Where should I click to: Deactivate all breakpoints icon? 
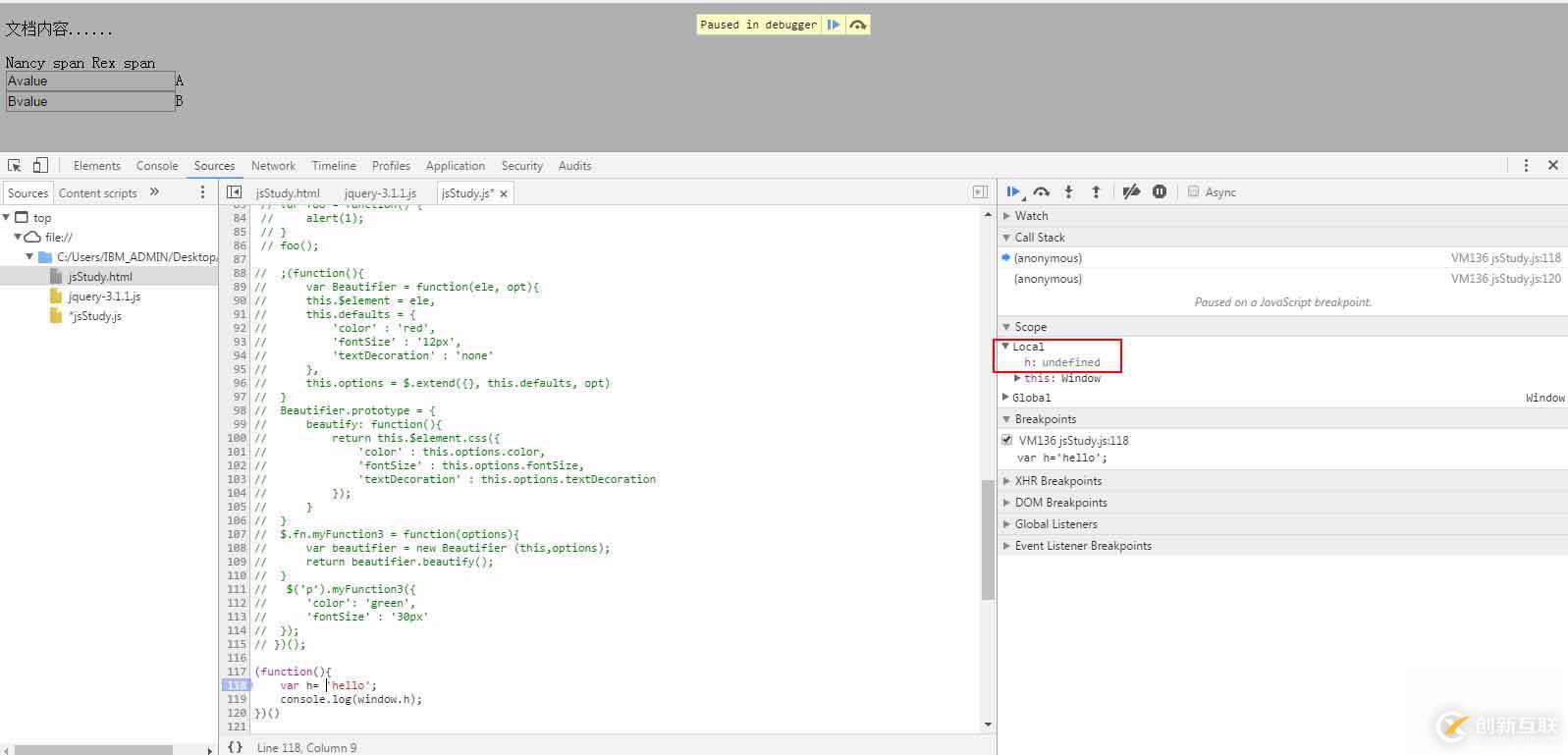tap(1131, 192)
